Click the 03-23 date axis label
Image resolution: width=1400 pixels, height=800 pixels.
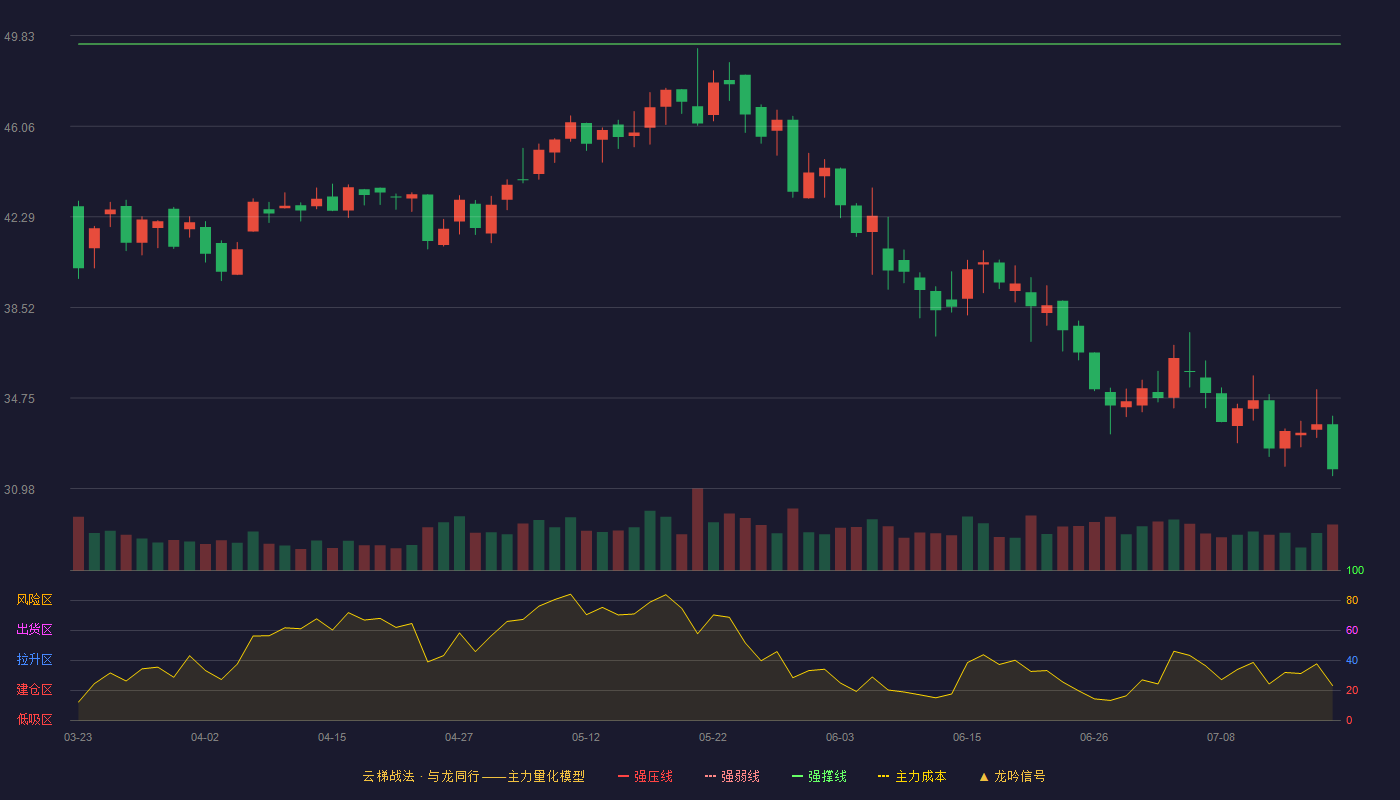pyautogui.click(x=78, y=737)
